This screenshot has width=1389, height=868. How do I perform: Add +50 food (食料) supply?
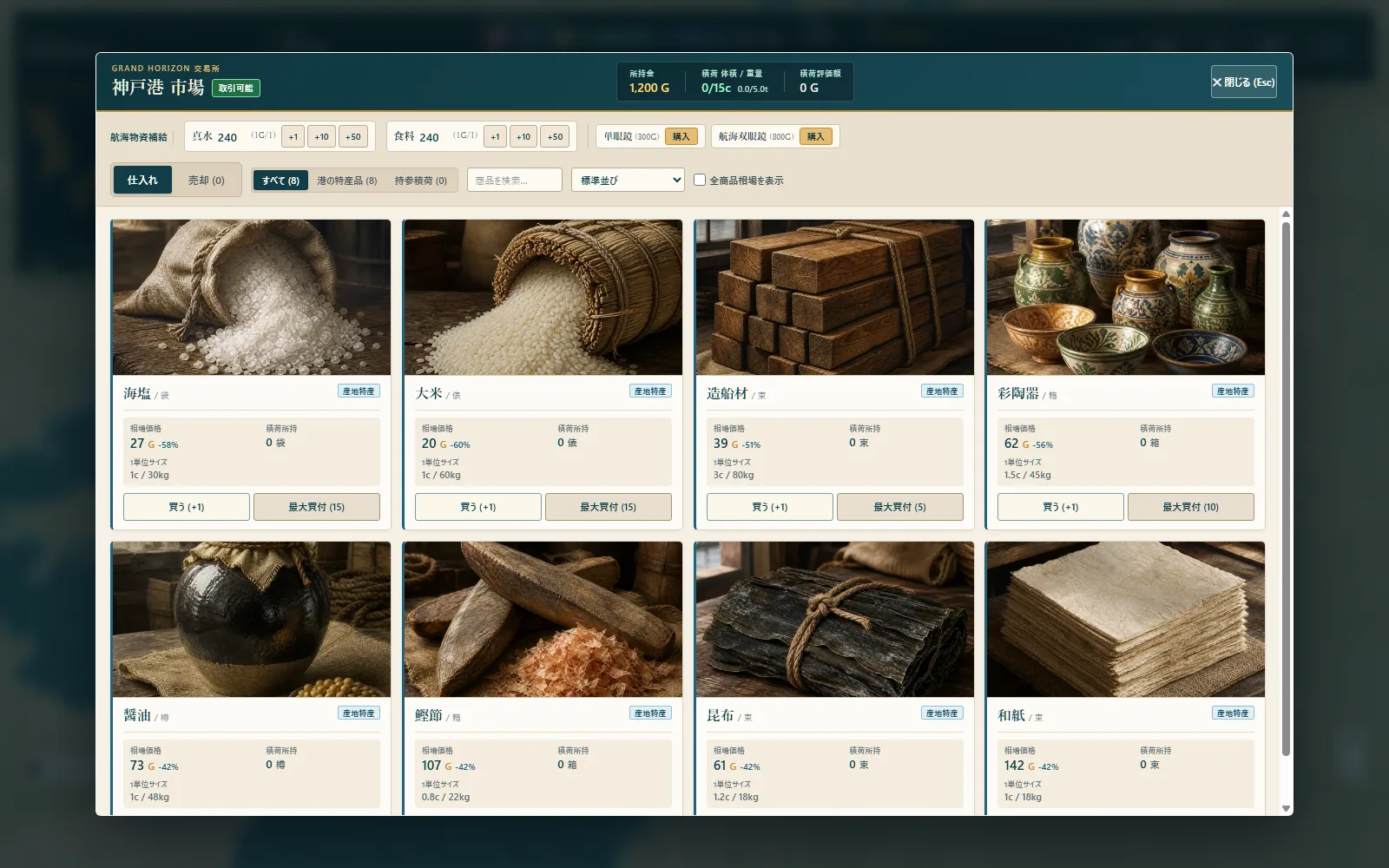tap(555, 136)
